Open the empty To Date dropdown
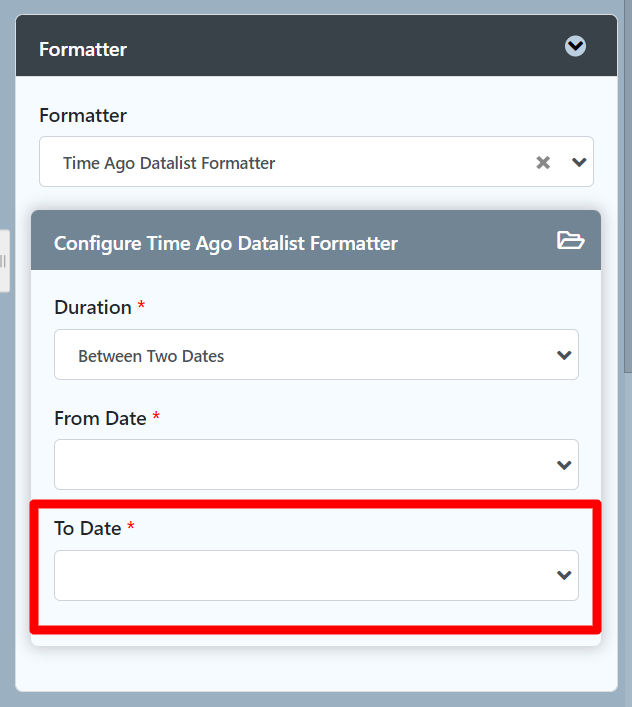632x707 pixels. pos(300,575)
